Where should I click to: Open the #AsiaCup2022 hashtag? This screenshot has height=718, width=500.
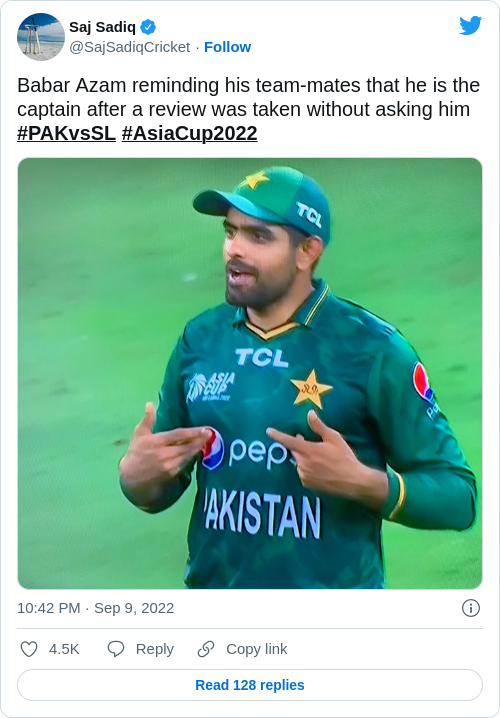pyautogui.click(x=190, y=133)
